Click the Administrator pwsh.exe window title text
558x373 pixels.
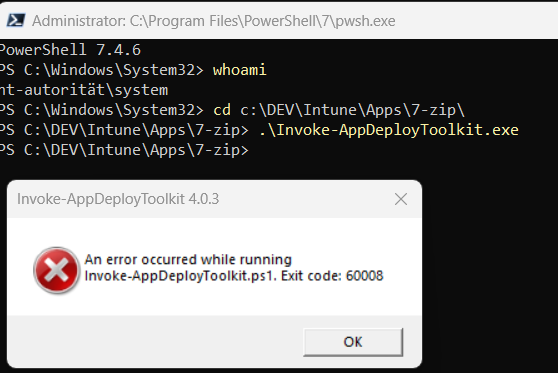click(214, 21)
